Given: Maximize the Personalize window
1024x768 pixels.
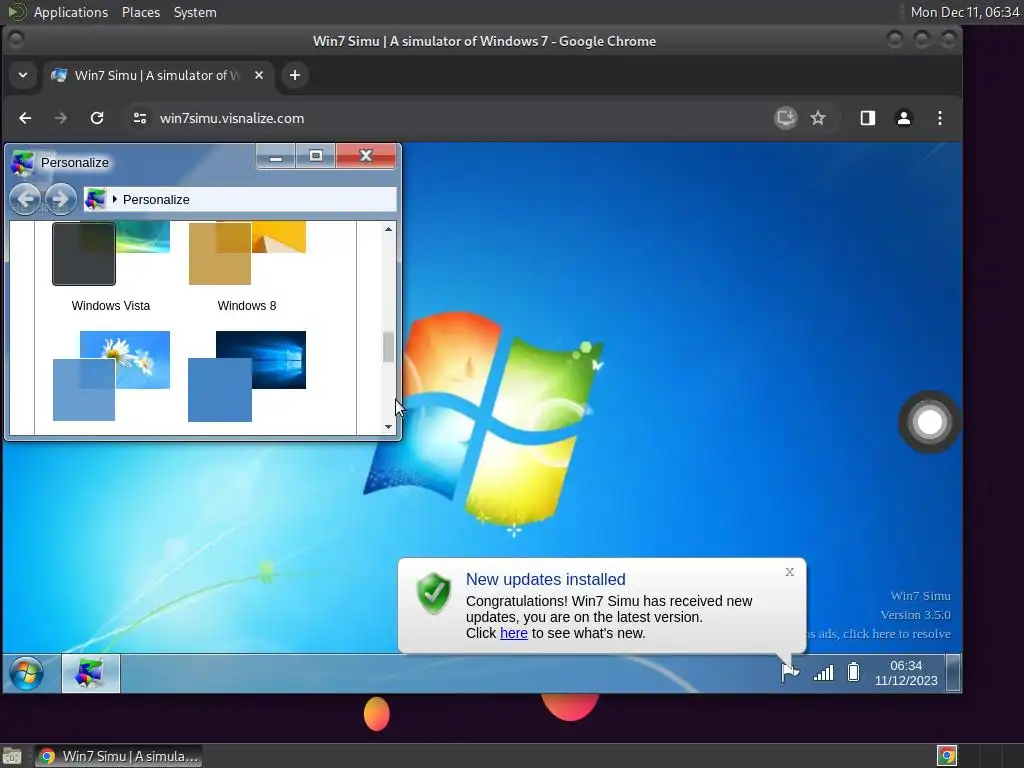Looking at the screenshot, I should [315, 157].
